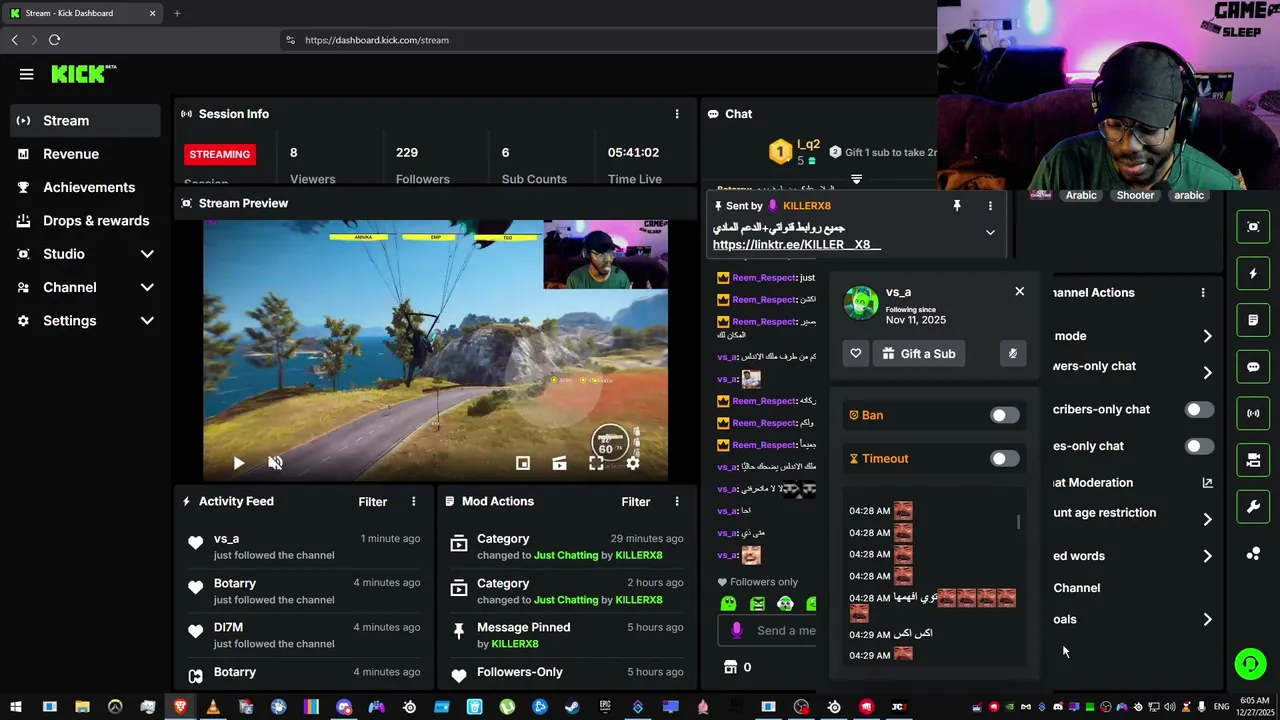1280x720 pixels.
Task: Enable emotes-only chat toggle
Action: click(x=1199, y=446)
